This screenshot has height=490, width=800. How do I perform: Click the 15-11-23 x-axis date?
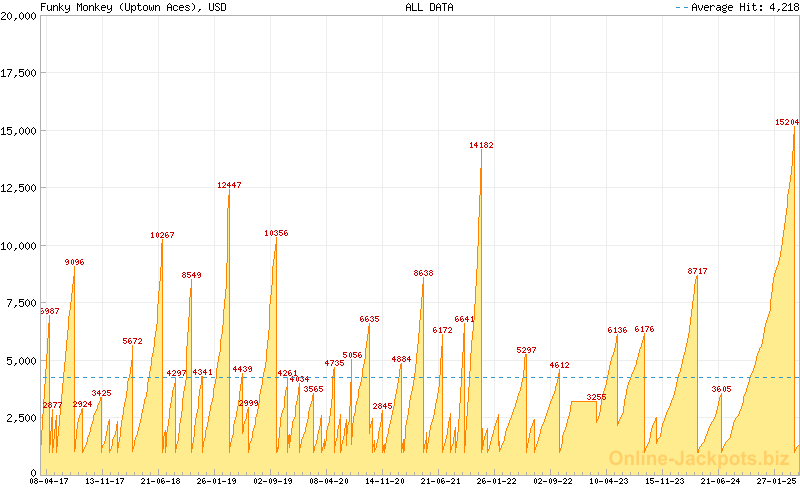[665, 481]
